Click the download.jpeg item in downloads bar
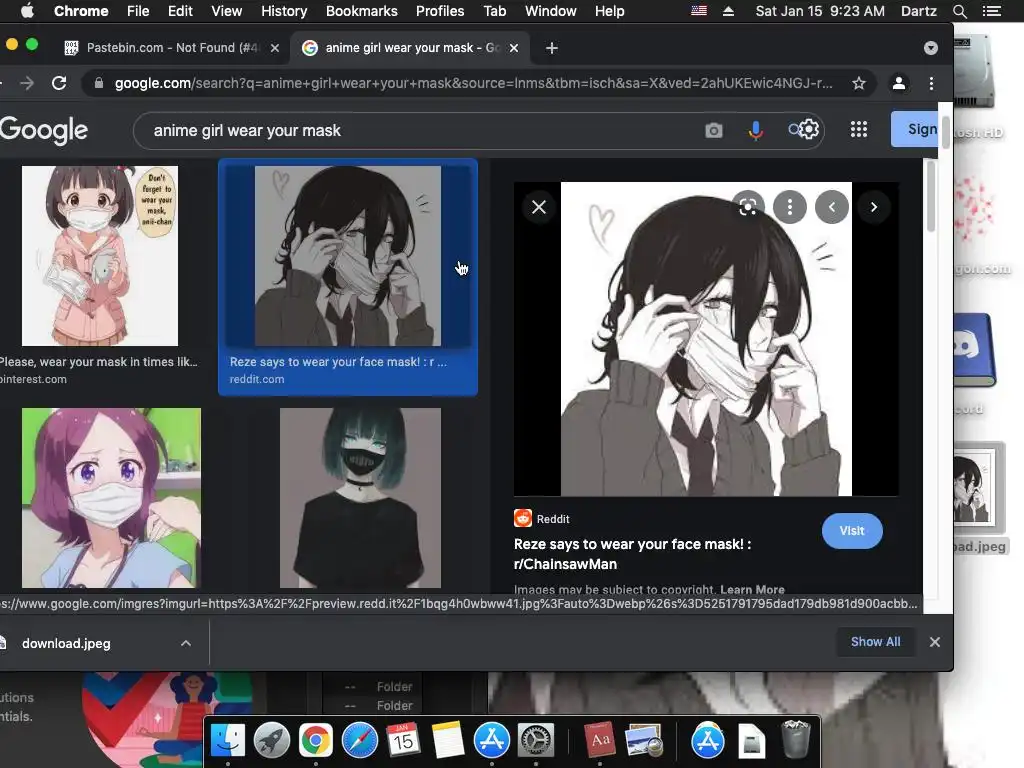This screenshot has width=1024, height=768. (65, 643)
